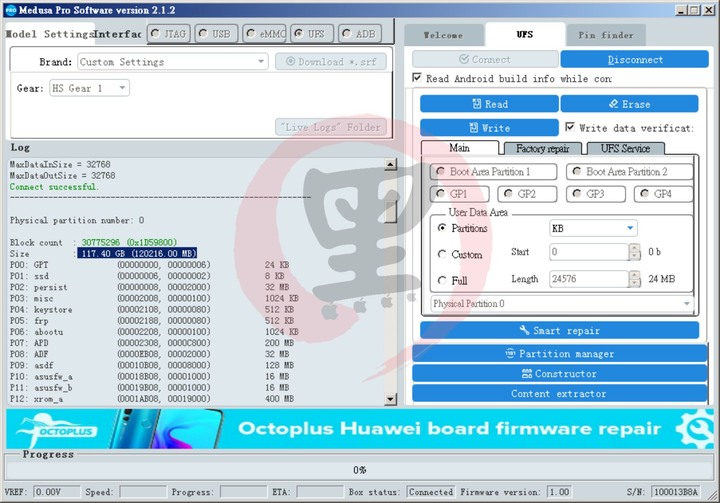Open the Model Settings tab
Viewport: 720px width, 503px height.
(x=50, y=34)
